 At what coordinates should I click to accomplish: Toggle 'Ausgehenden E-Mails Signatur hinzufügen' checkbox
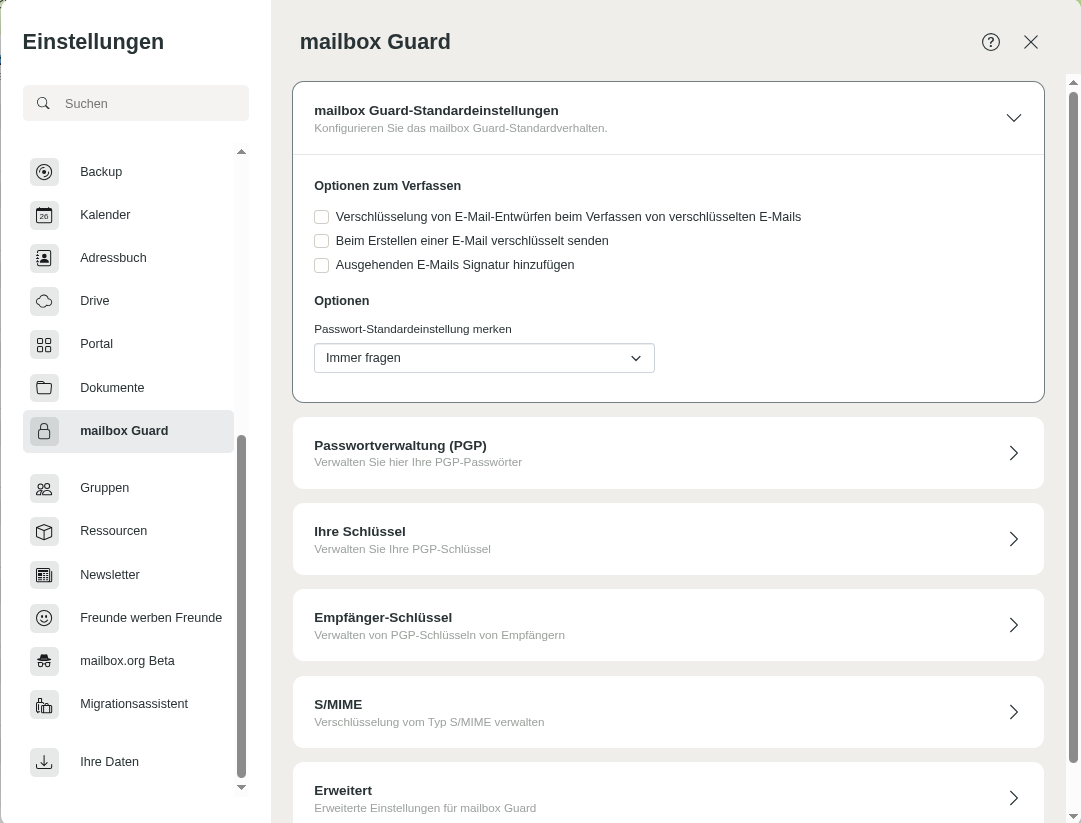coord(321,265)
